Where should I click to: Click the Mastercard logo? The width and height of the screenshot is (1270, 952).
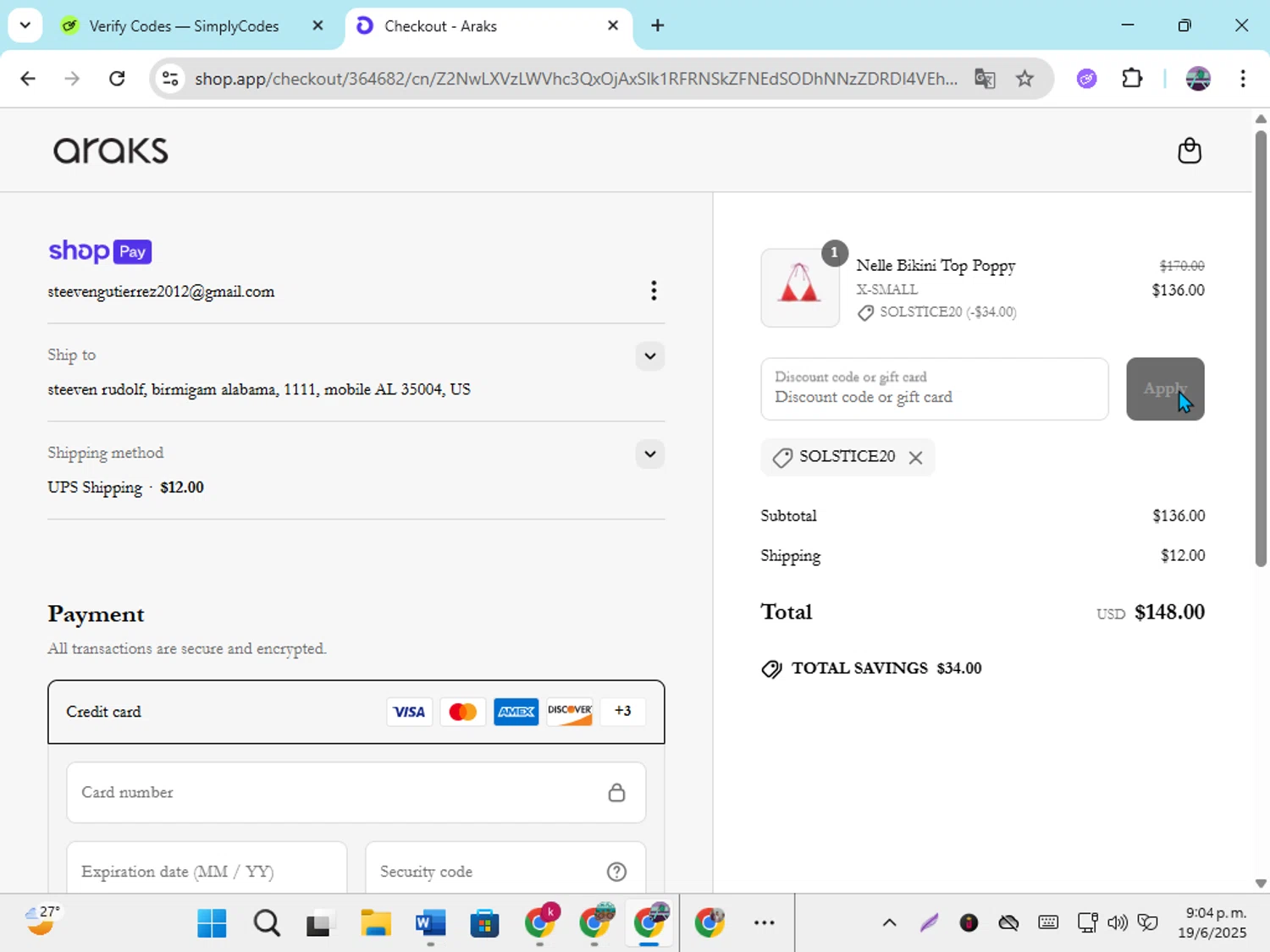coord(462,712)
